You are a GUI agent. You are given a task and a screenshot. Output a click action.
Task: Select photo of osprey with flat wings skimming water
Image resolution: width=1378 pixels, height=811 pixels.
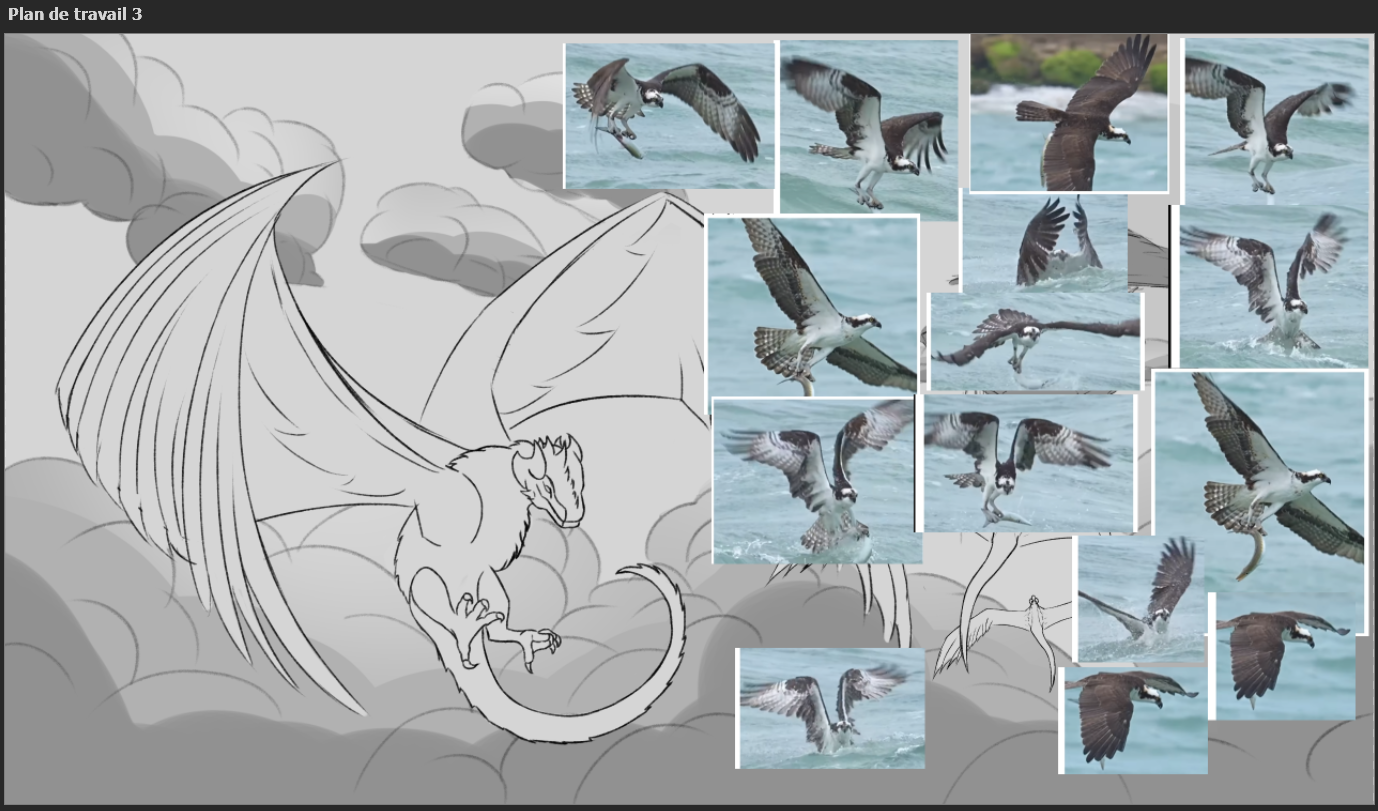1036,342
